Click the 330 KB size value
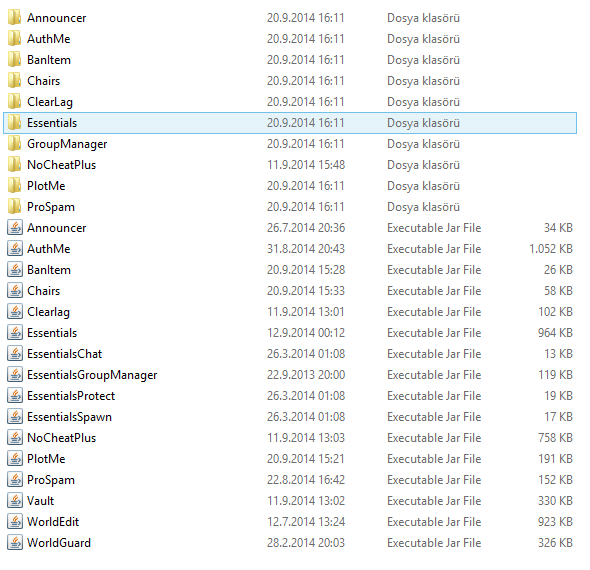Viewport: 590px width, 570px height. (555, 501)
